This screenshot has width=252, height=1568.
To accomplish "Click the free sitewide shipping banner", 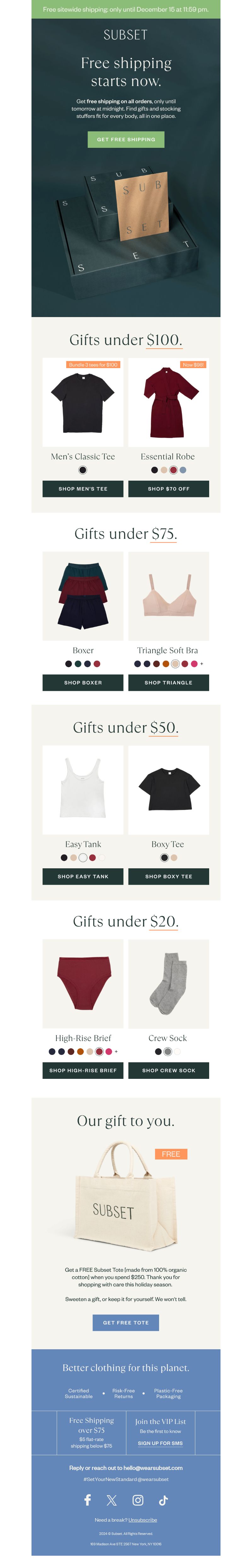I will click(x=126, y=9).
